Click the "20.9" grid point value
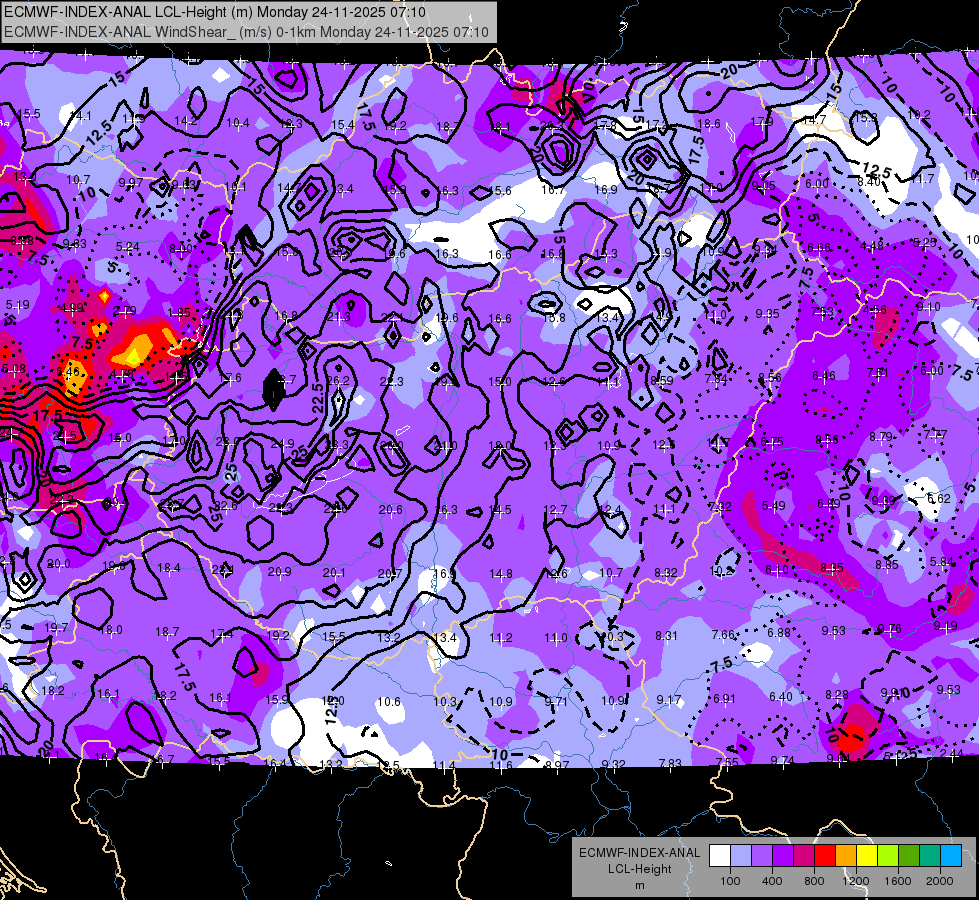This screenshot has height=900, width=979. (x=279, y=571)
